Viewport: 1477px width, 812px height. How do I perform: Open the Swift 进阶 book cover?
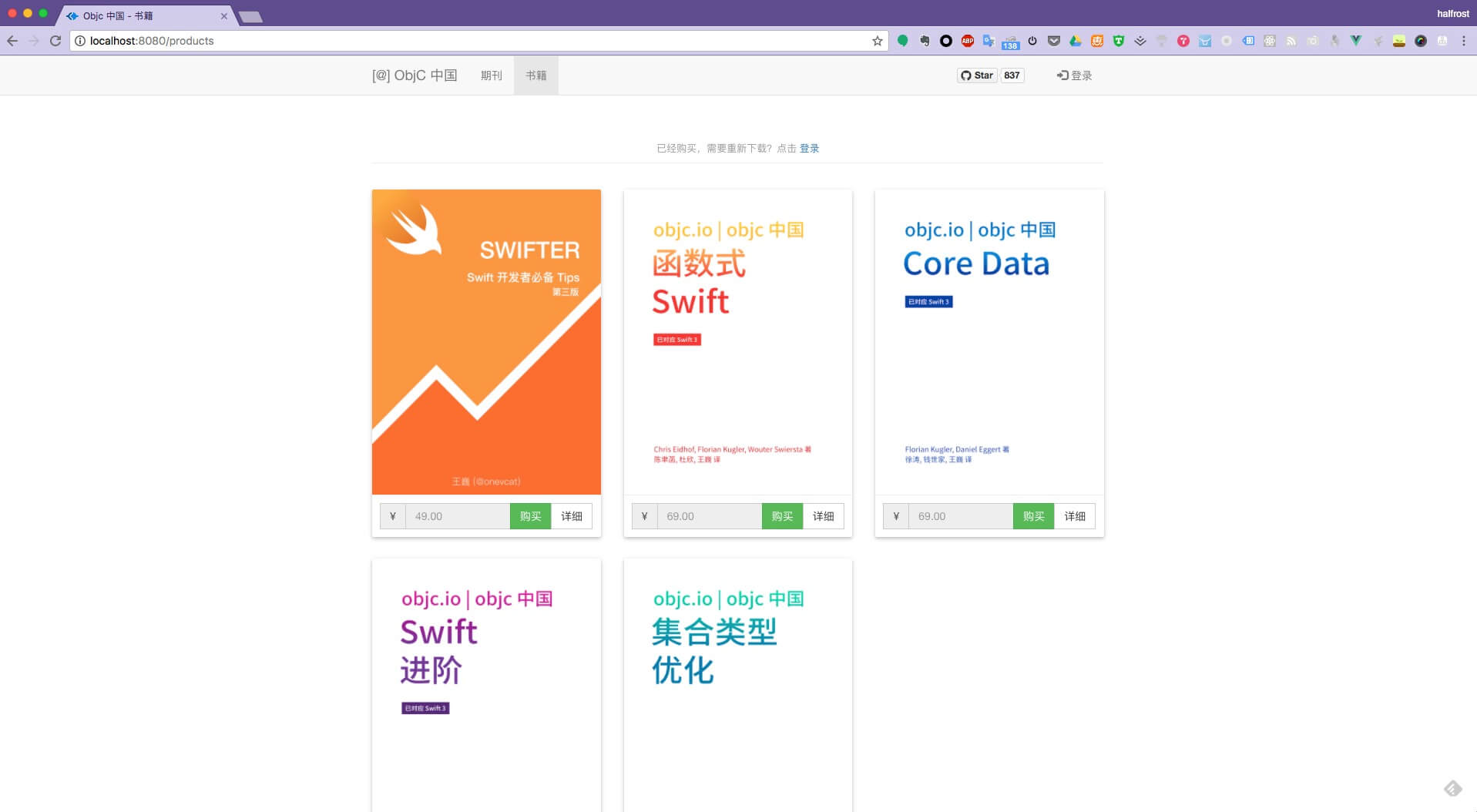click(x=486, y=685)
